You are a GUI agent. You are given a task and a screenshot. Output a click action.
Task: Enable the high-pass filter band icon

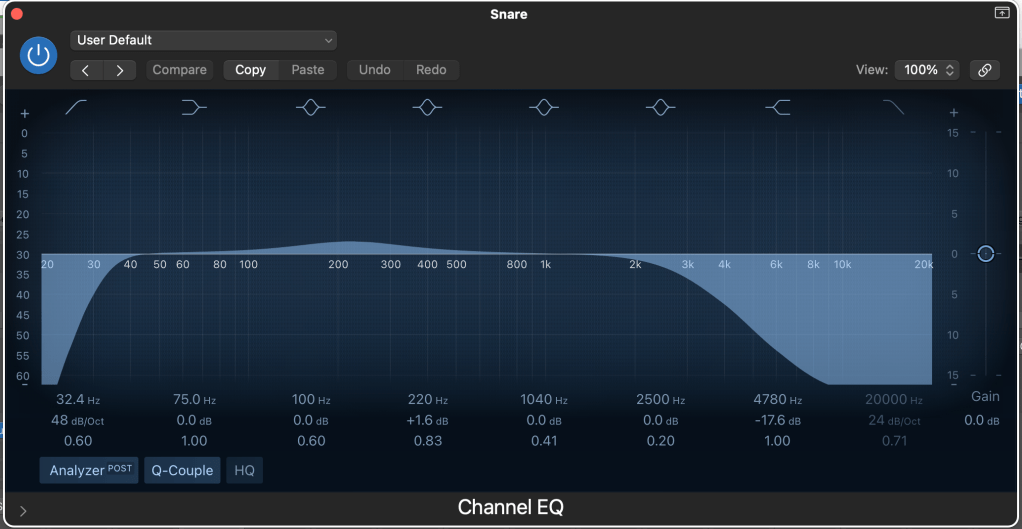click(x=77, y=108)
